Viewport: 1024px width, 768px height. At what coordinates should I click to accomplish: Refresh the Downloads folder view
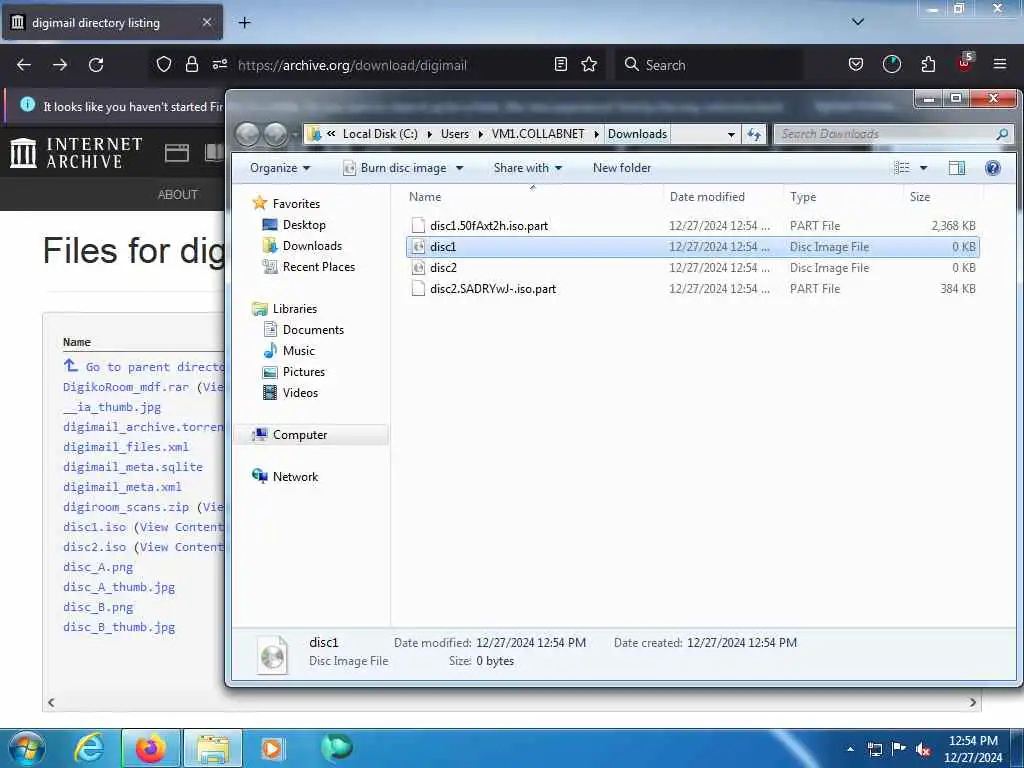pyautogui.click(x=754, y=135)
